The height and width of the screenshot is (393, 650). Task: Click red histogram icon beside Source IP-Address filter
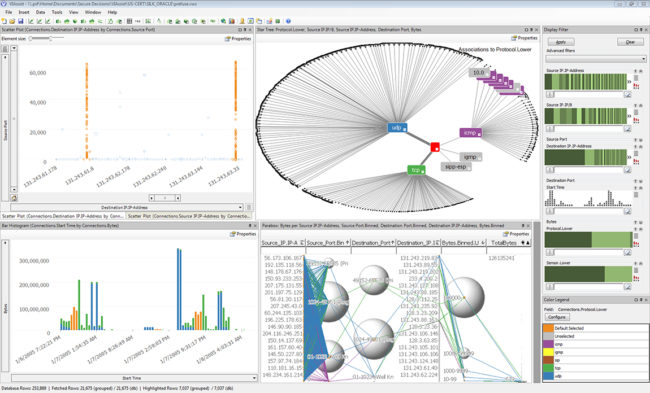pyautogui.click(x=636, y=86)
